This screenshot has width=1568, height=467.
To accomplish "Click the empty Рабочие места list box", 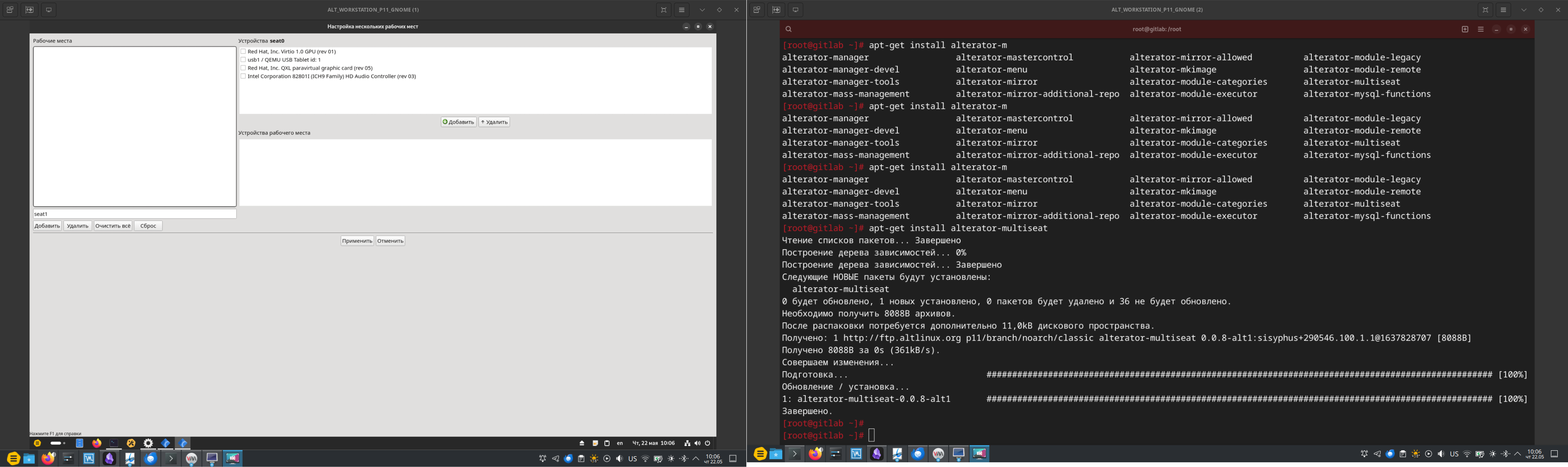I will click(135, 127).
